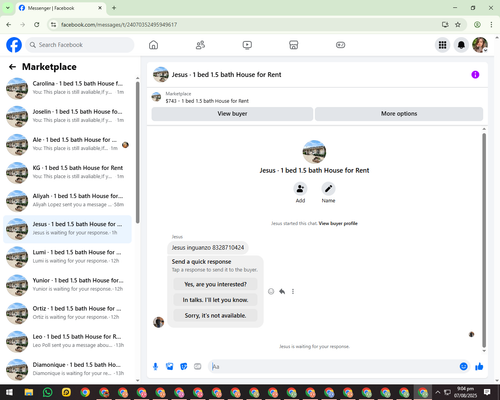Screen dimensions: 500x400
Task: Open a new browser tab
Action: [114, 8]
